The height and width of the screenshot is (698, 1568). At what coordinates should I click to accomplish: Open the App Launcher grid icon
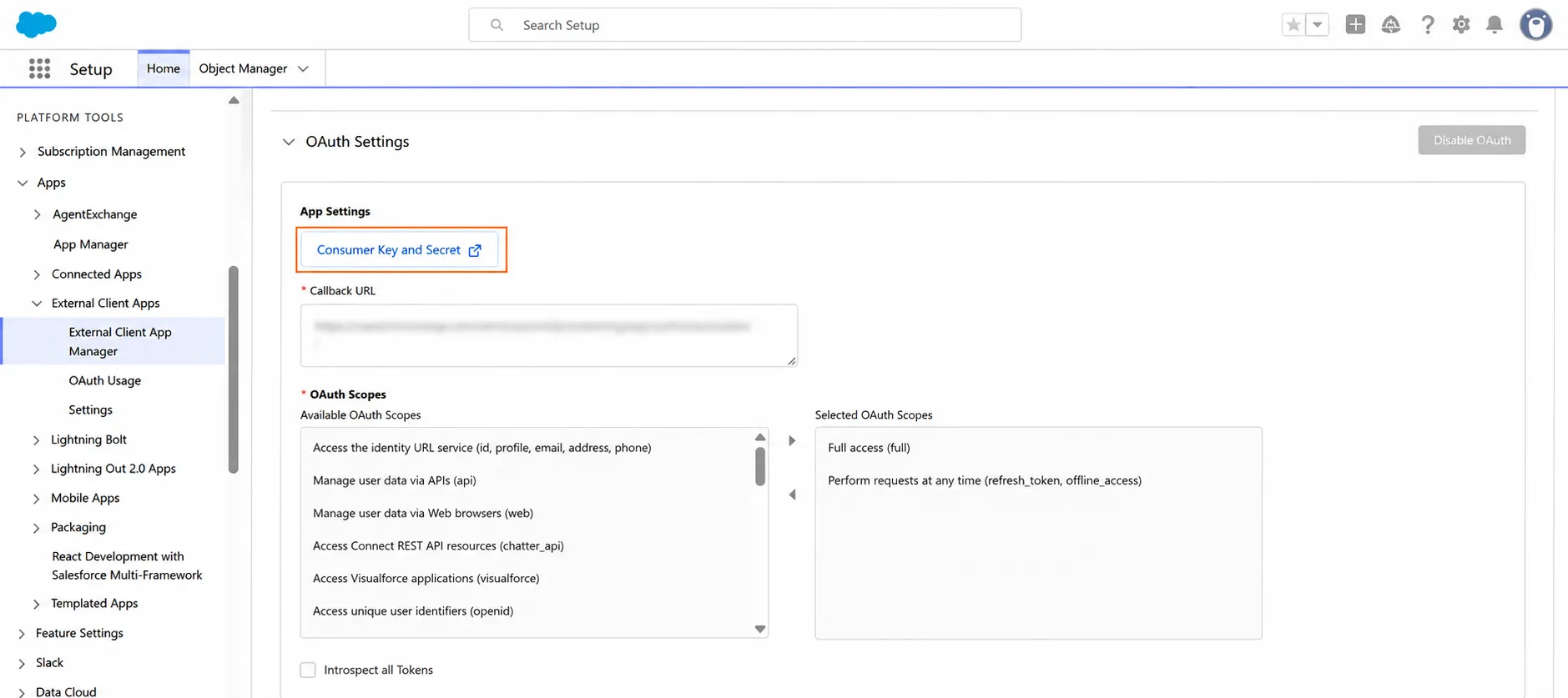pos(39,68)
